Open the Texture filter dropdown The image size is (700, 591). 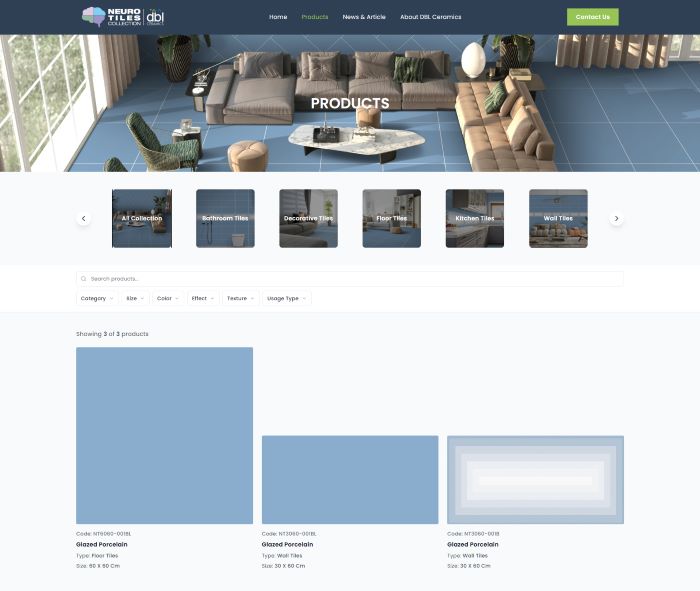point(240,298)
